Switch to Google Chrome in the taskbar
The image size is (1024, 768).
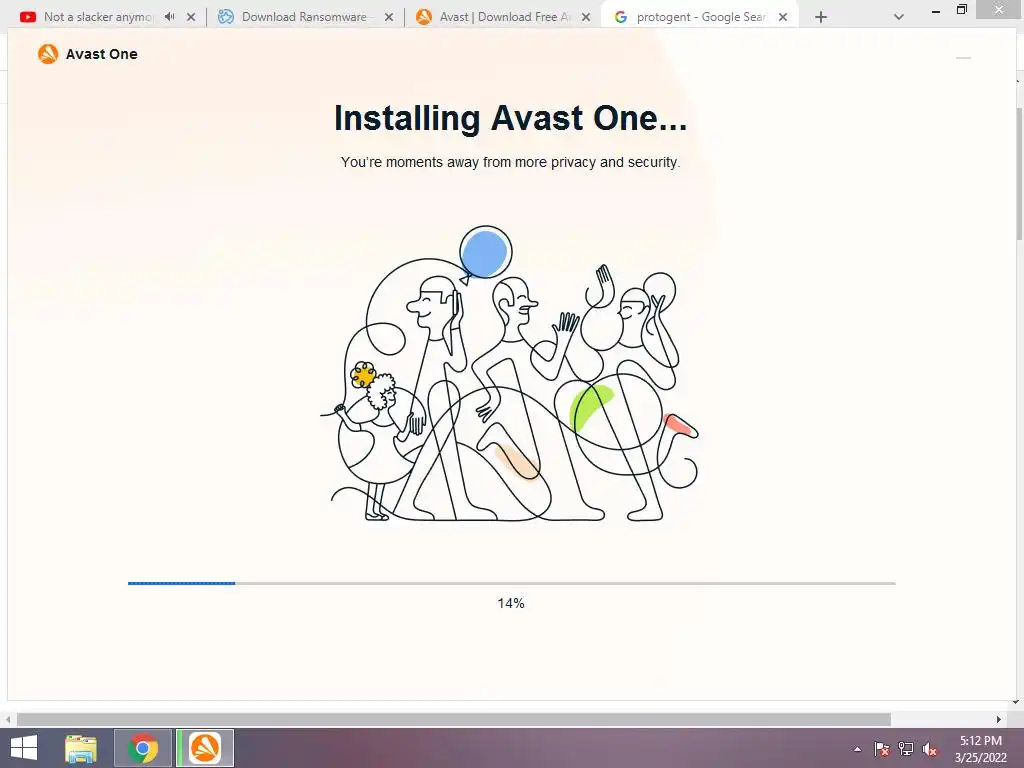click(x=143, y=748)
